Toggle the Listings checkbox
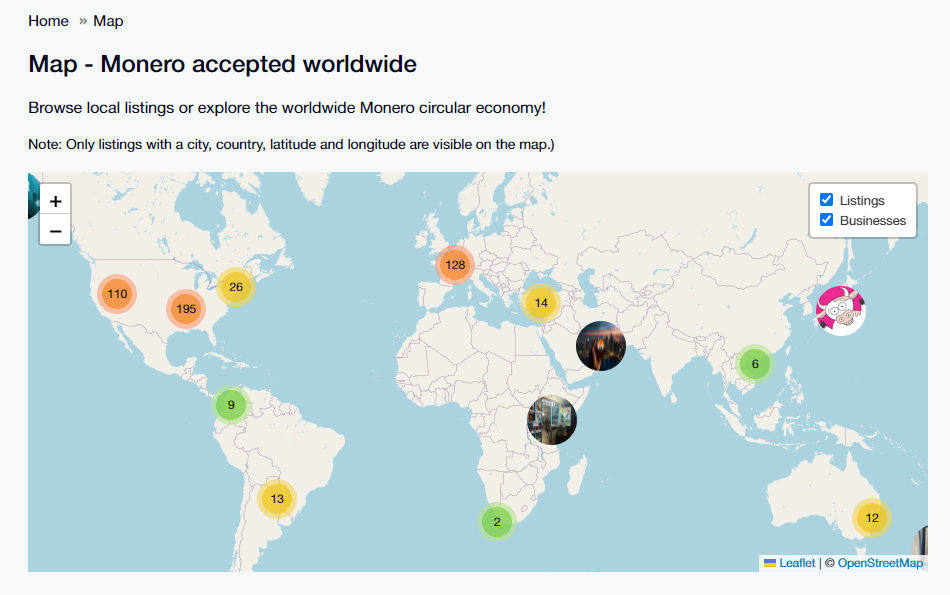The width and height of the screenshot is (950, 595). 826,200
